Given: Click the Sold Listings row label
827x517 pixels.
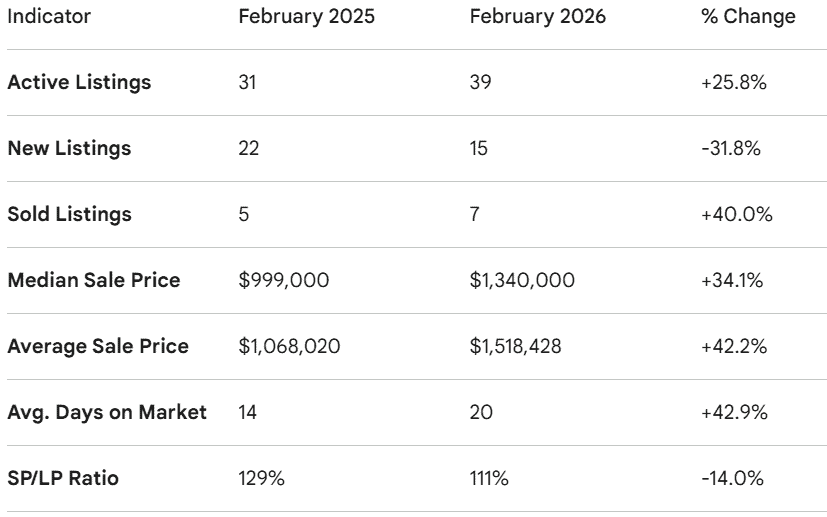Looking at the screenshot, I should point(69,214).
